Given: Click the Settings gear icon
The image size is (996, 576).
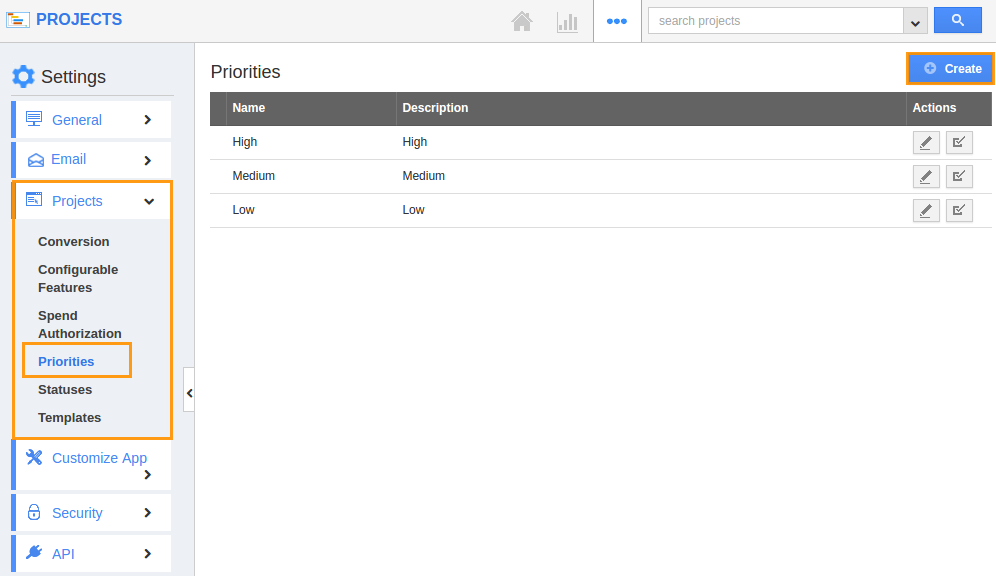Looking at the screenshot, I should (24, 77).
